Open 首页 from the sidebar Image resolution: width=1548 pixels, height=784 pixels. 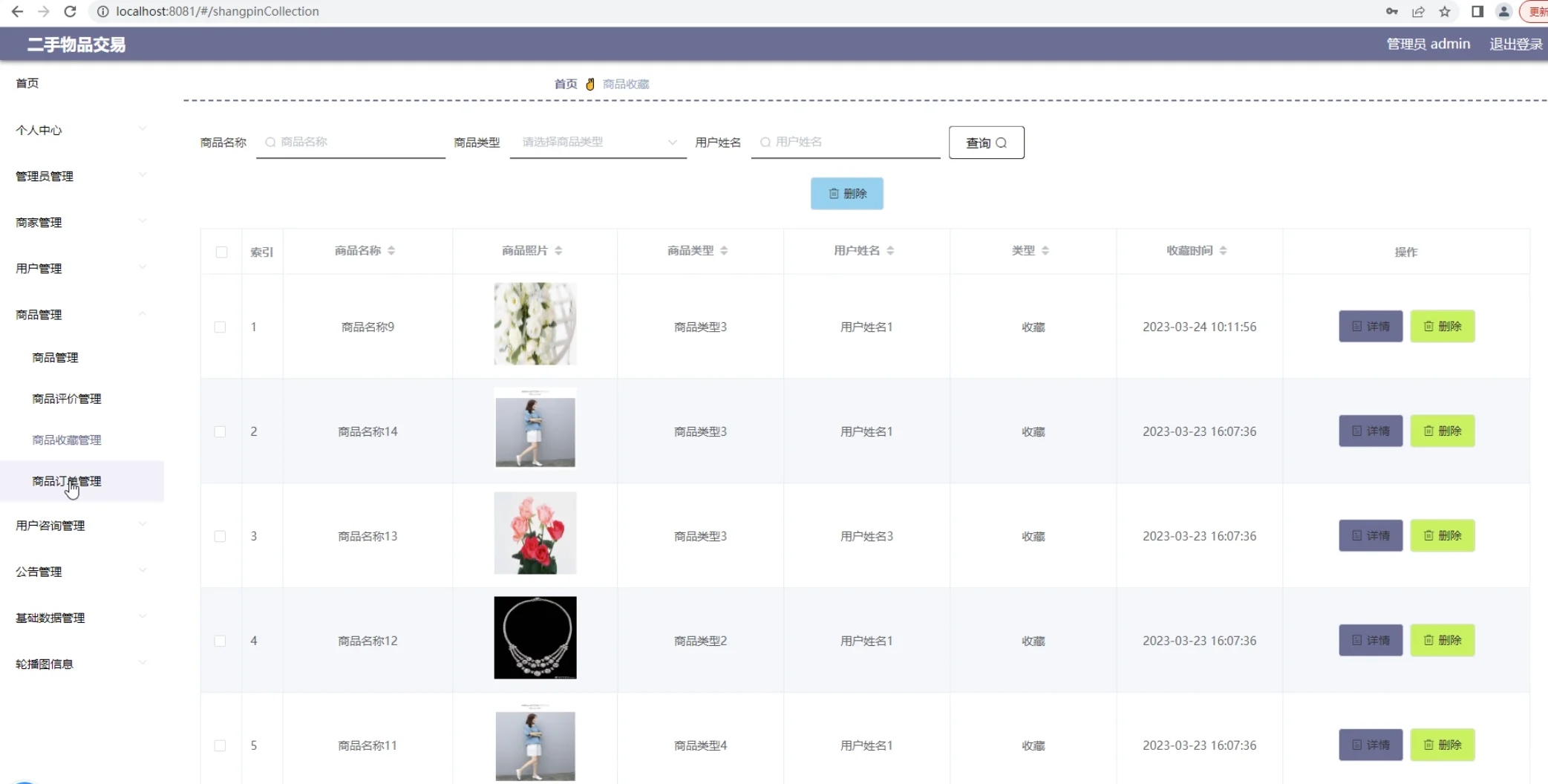[27, 83]
